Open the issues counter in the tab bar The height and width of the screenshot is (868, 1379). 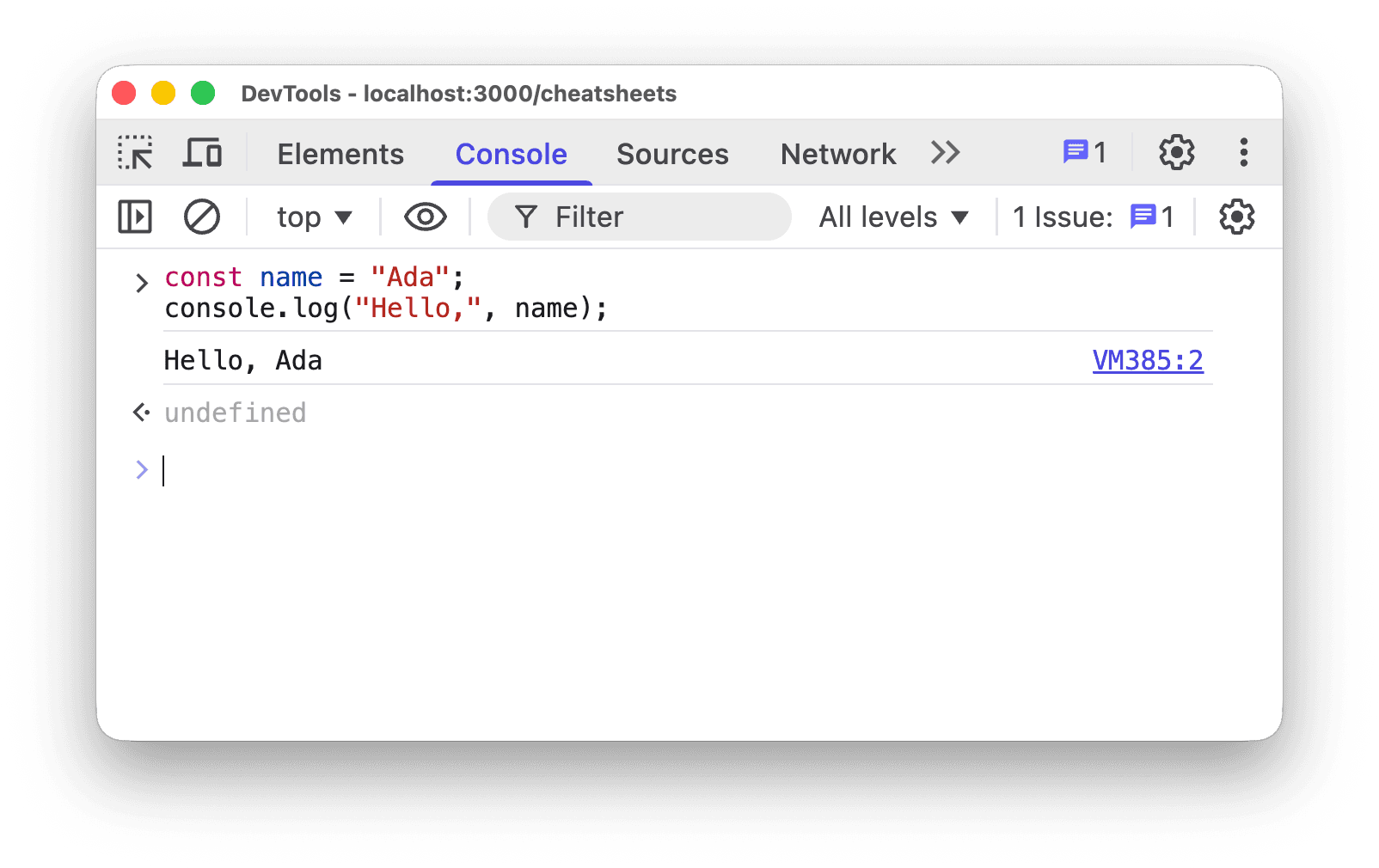click(1084, 153)
